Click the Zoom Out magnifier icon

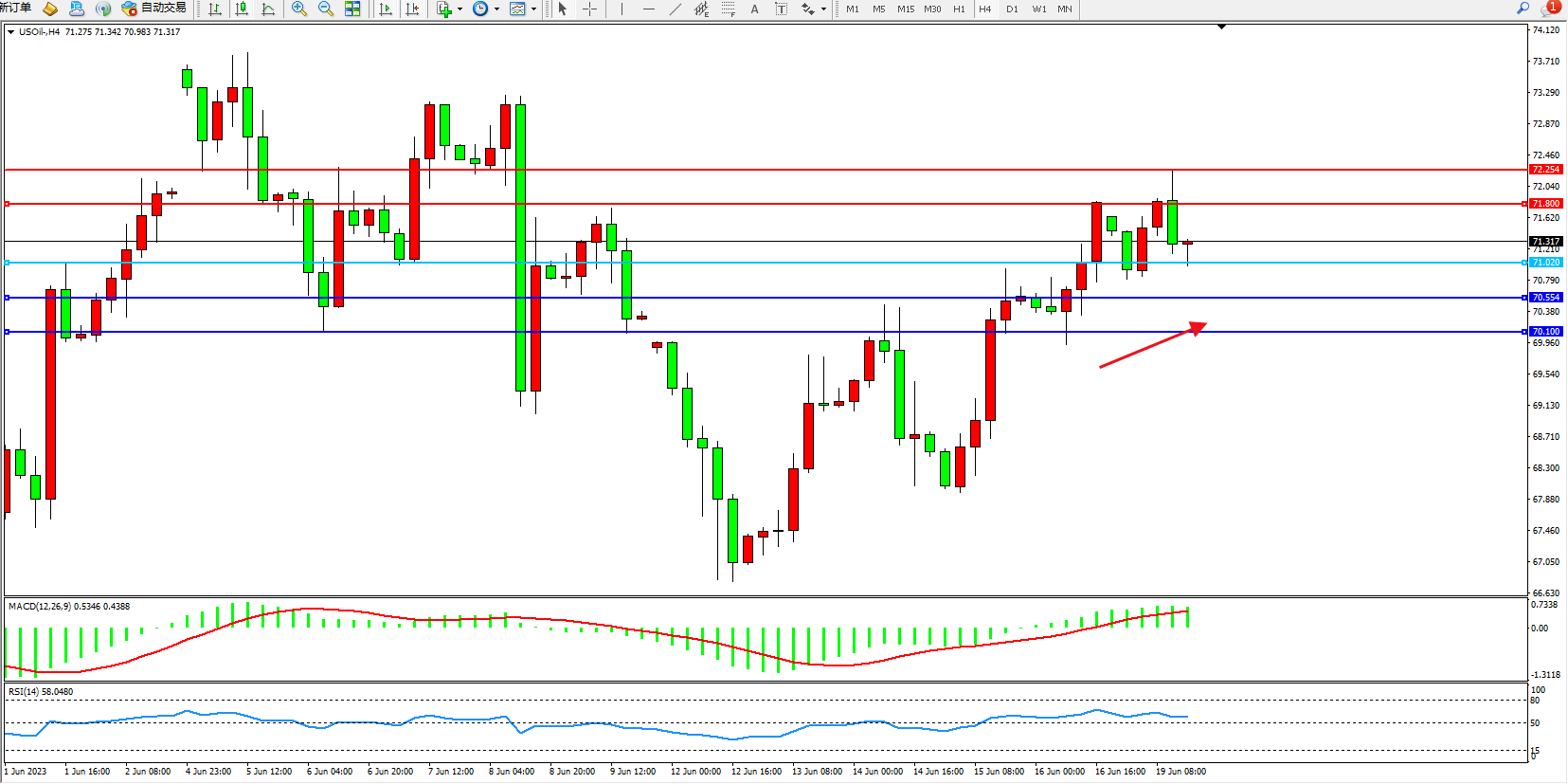326,9
